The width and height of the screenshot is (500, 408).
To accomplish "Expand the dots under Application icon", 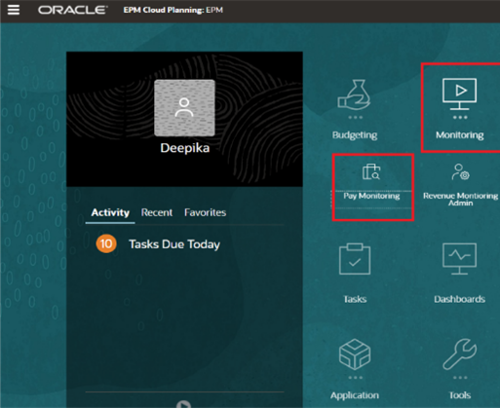I will (x=355, y=378).
